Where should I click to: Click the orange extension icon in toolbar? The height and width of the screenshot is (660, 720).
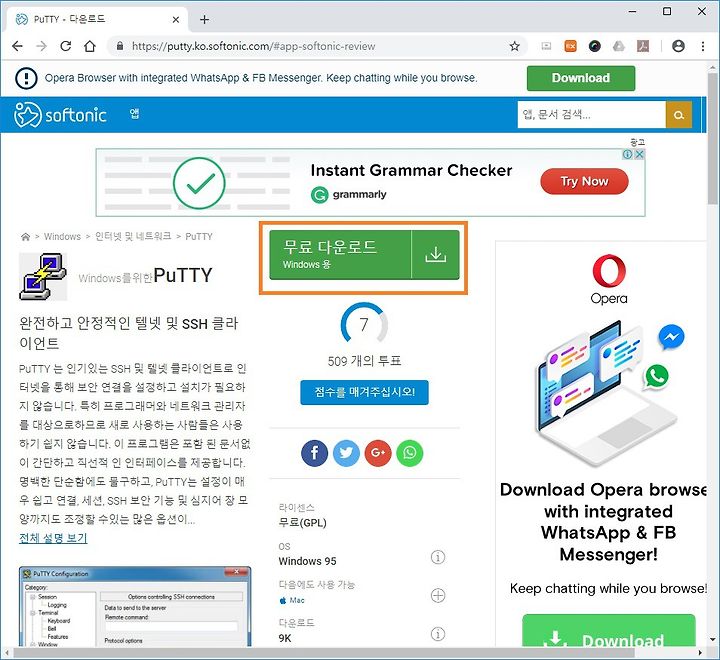[570, 46]
